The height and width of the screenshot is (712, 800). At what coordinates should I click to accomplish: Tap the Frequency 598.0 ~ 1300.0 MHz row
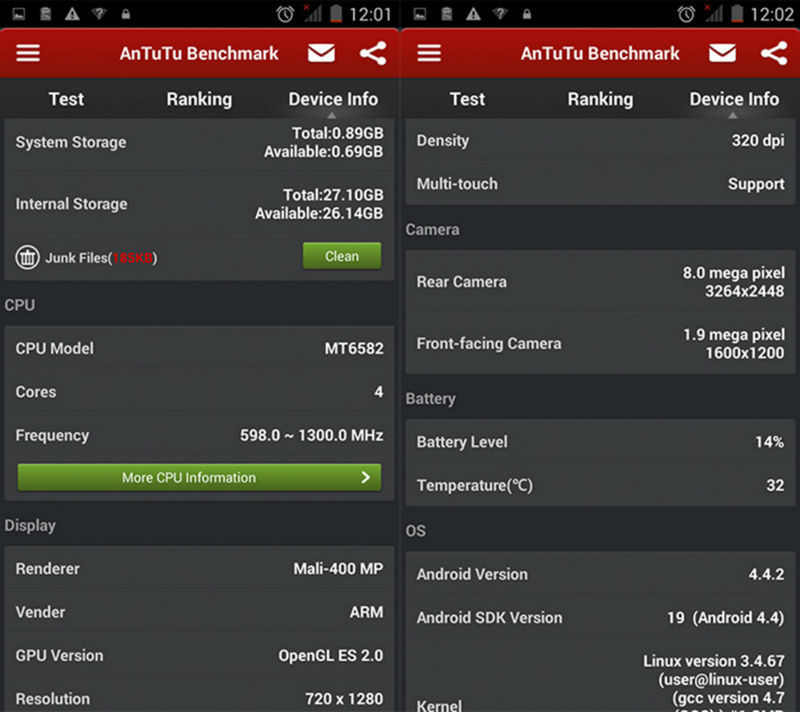pos(199,435)
